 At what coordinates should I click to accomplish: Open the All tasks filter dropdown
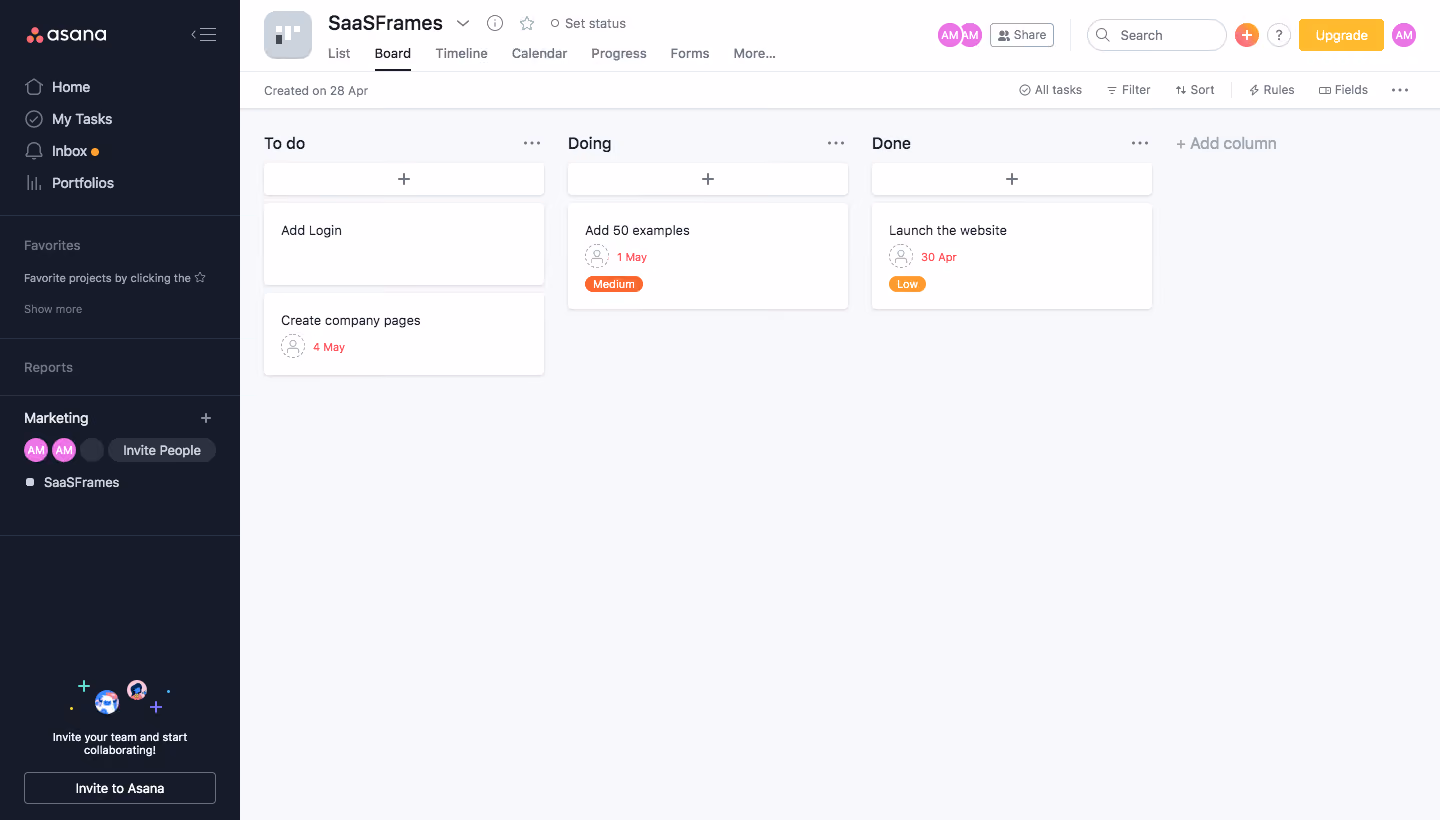1050,90
